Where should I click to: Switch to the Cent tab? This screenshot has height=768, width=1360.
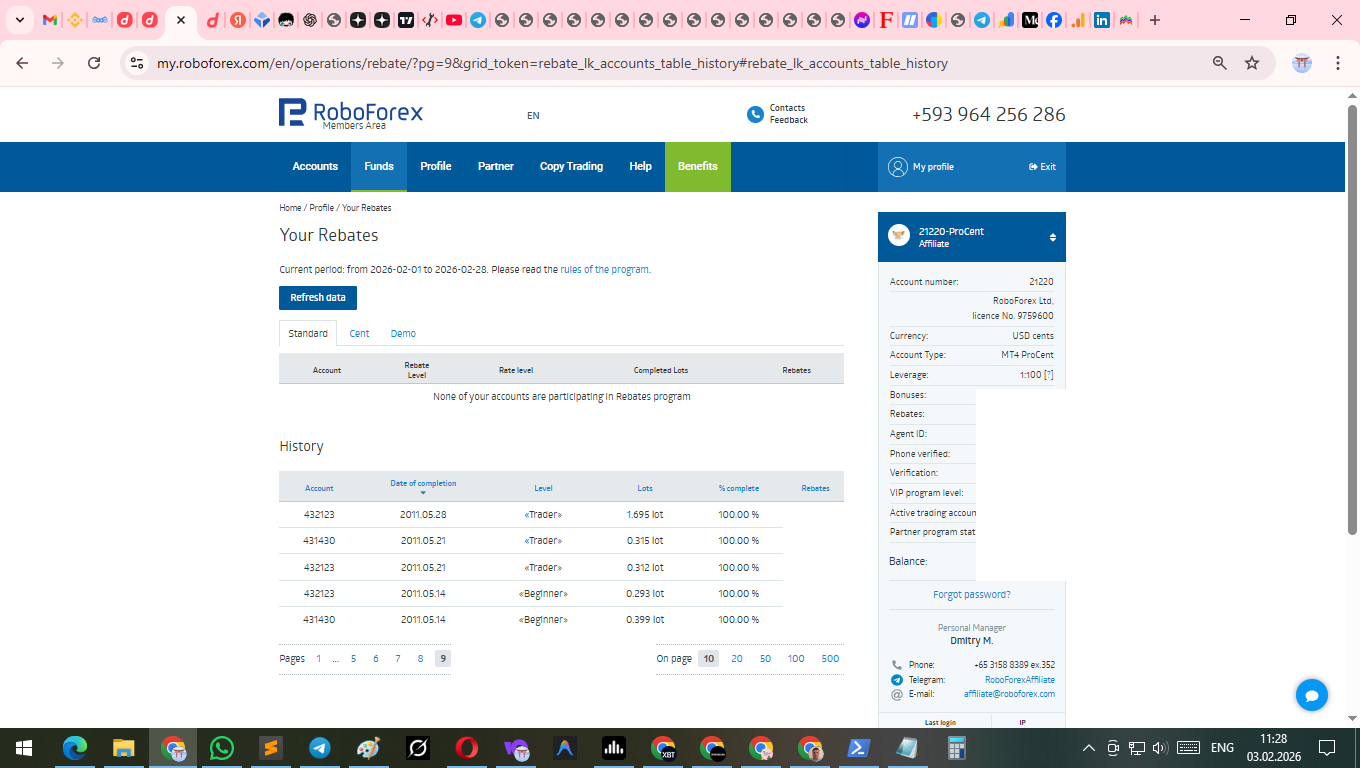coord(359,333)
